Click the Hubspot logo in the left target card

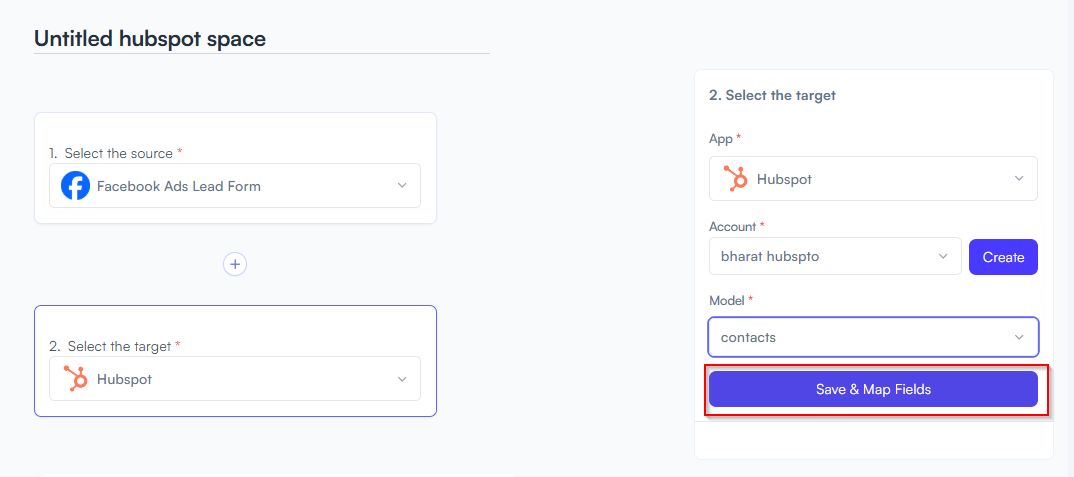click(75, 379)
